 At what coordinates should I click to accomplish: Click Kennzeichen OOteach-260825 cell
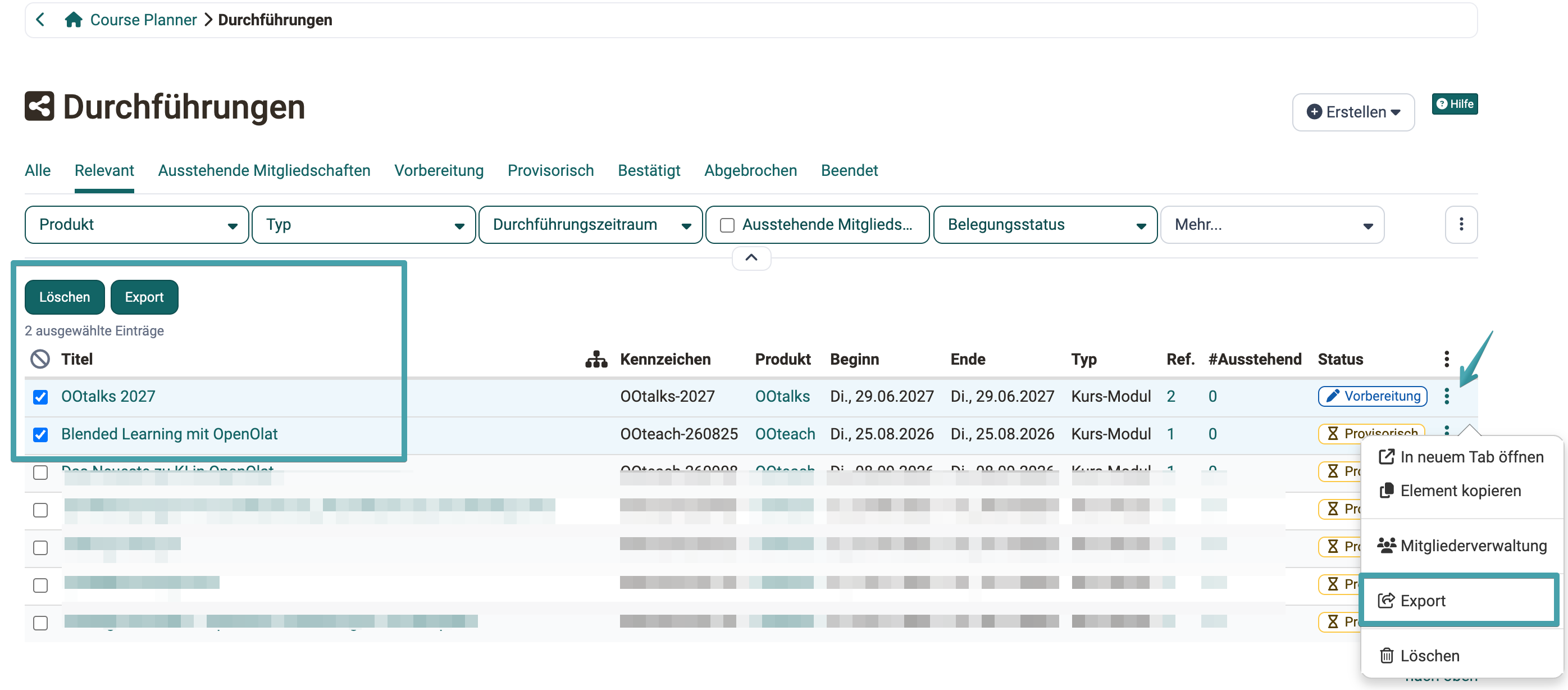coord(678,434)
